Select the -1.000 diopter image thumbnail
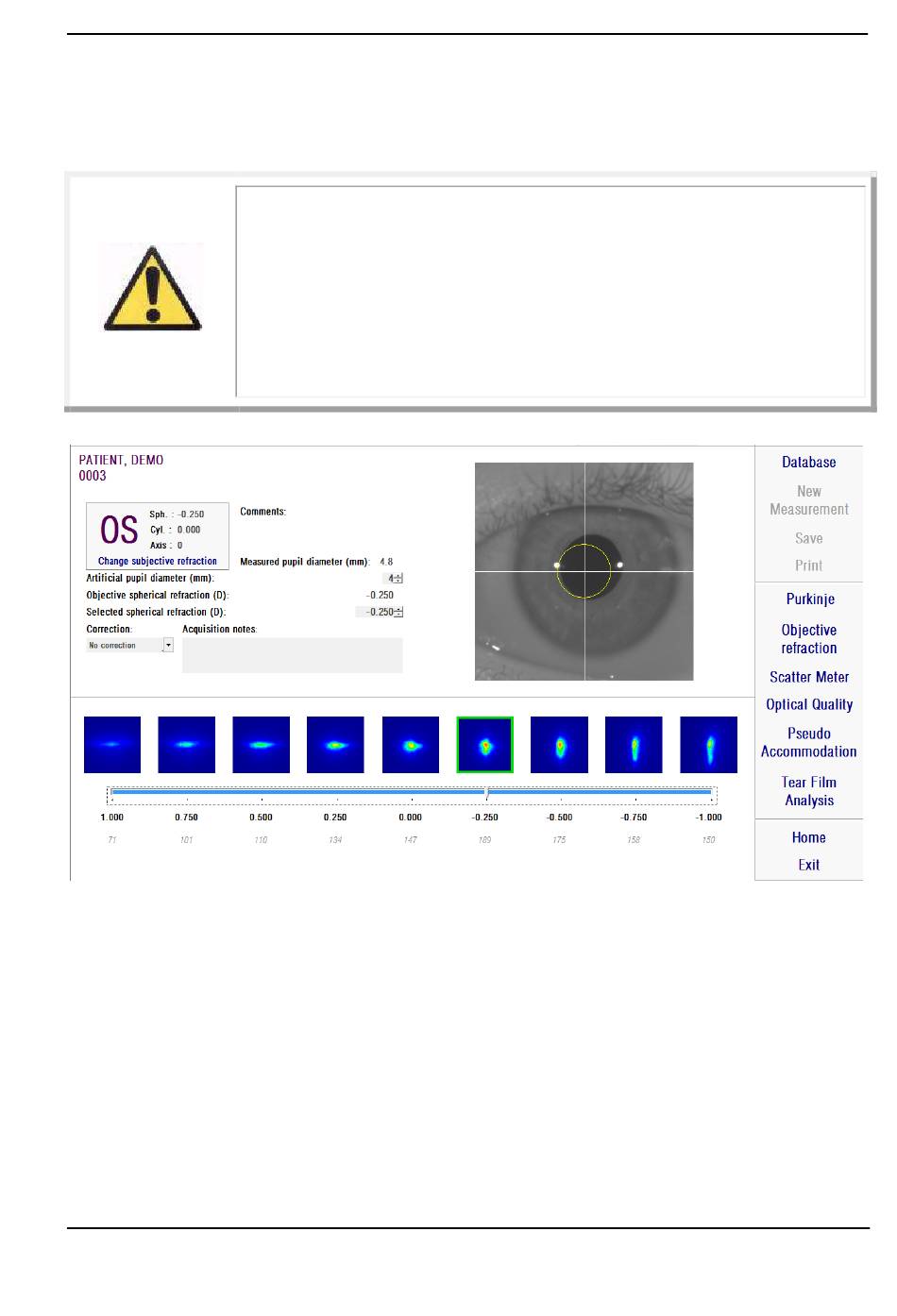The height and width of the screenshot is (1316, 897). [x=708, y=745]
